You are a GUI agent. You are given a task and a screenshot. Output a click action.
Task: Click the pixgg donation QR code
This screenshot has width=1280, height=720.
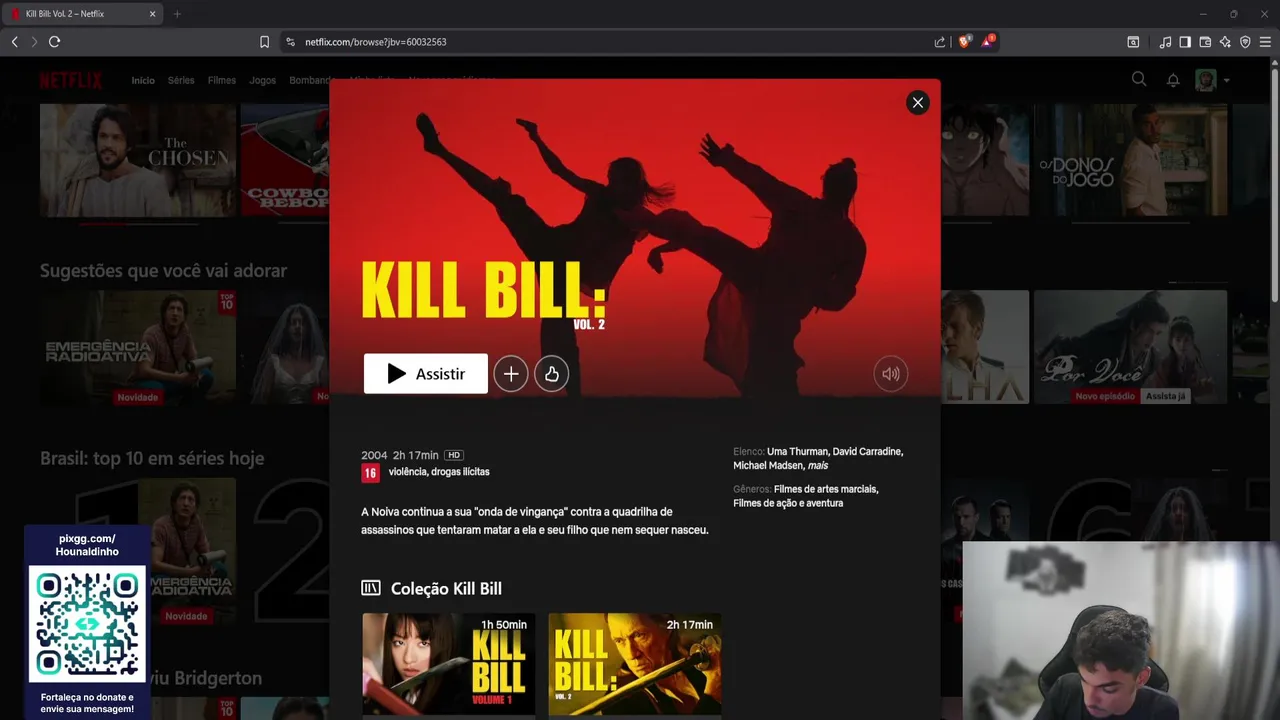click(87, 624)
